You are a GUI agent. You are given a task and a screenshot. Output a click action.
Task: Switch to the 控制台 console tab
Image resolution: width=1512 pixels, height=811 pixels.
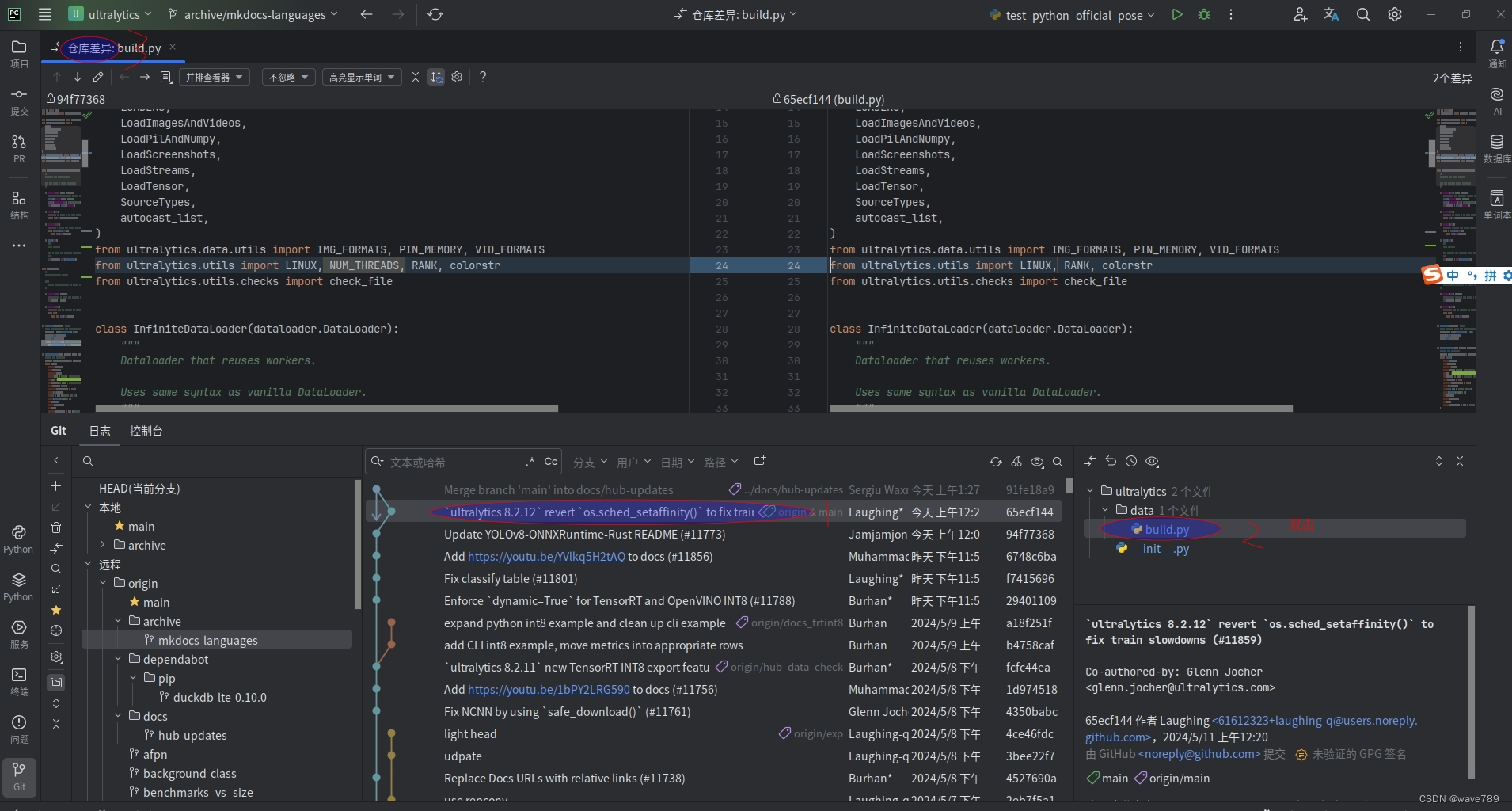146,431
